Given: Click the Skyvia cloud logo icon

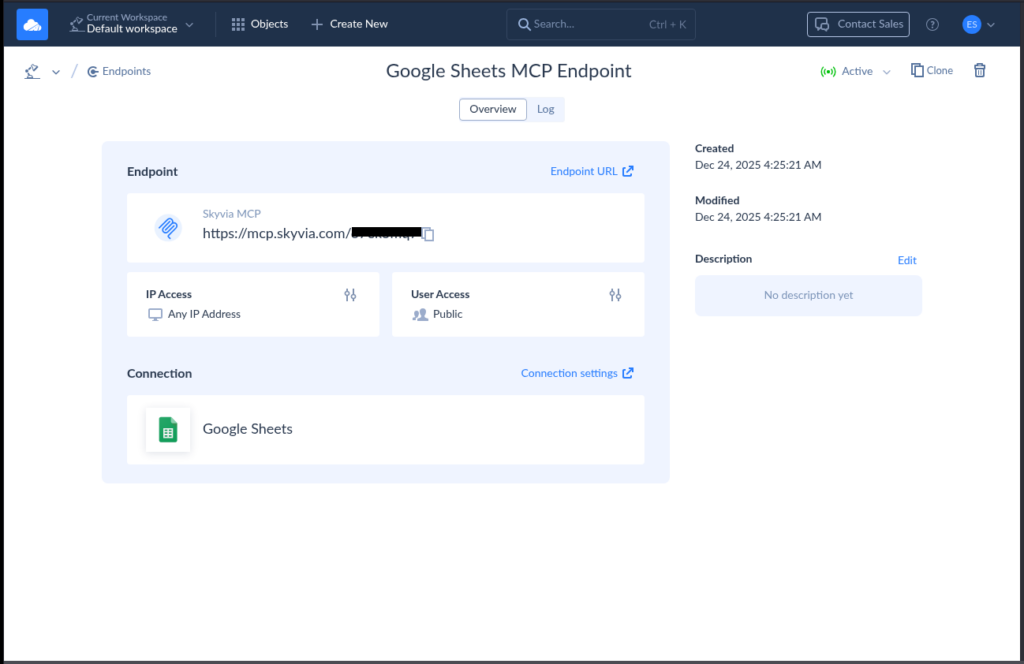Looking at the screenshot, I should click(32, 24).
